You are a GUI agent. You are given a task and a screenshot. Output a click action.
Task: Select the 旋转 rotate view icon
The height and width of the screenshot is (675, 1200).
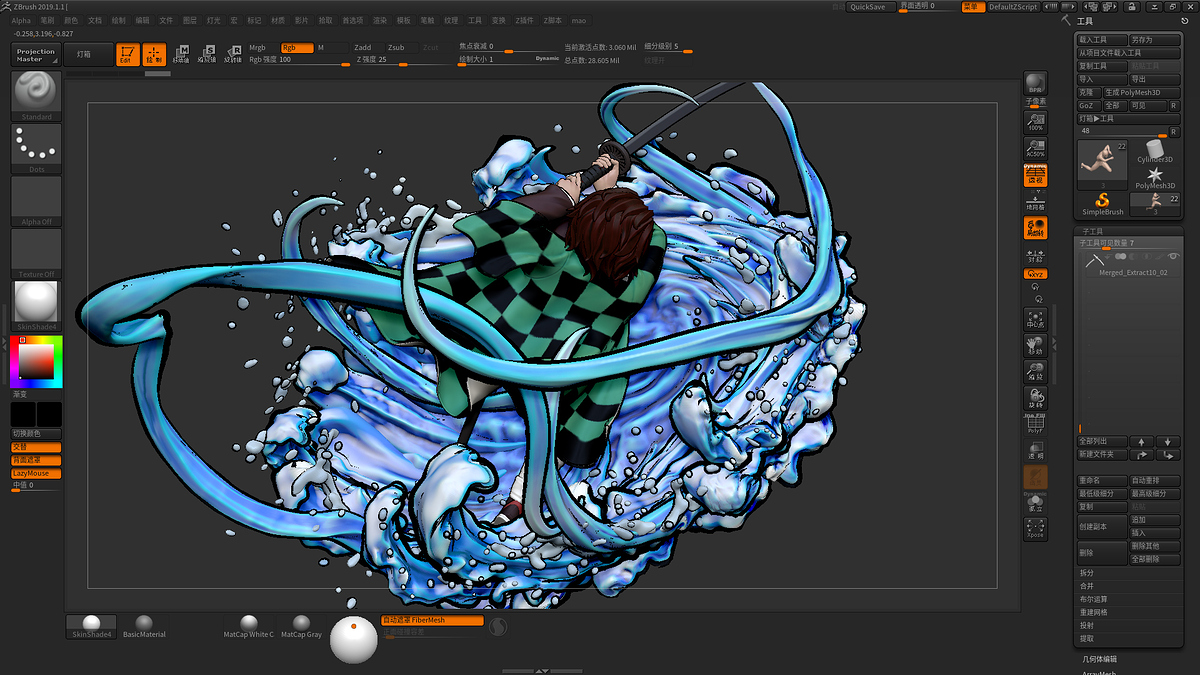pos(1035,398)
